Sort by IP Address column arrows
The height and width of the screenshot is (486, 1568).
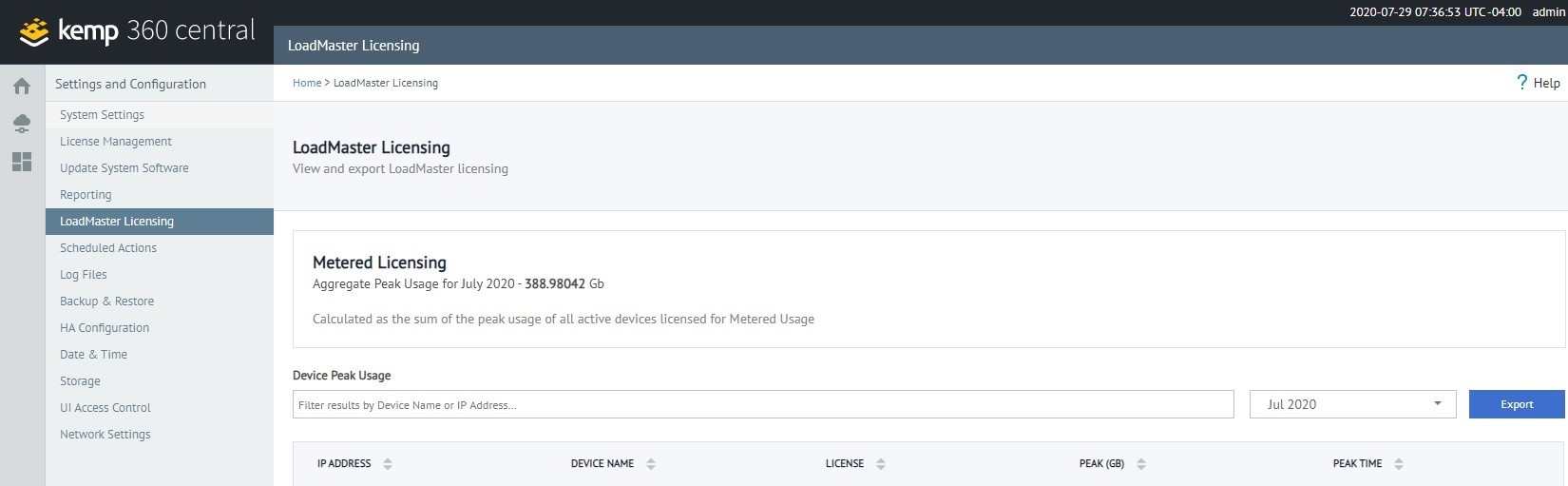click(388, 464)
